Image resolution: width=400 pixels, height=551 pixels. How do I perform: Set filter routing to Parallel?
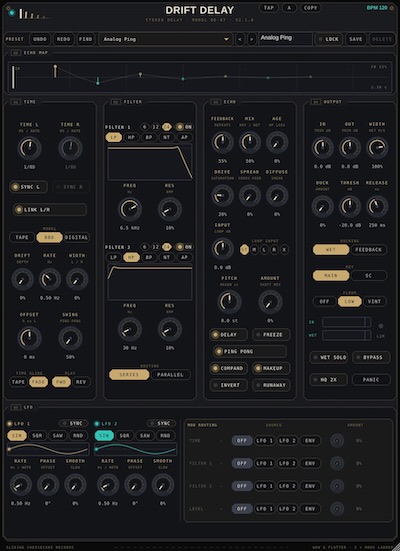pyautogui.click(x=170, y=375)
